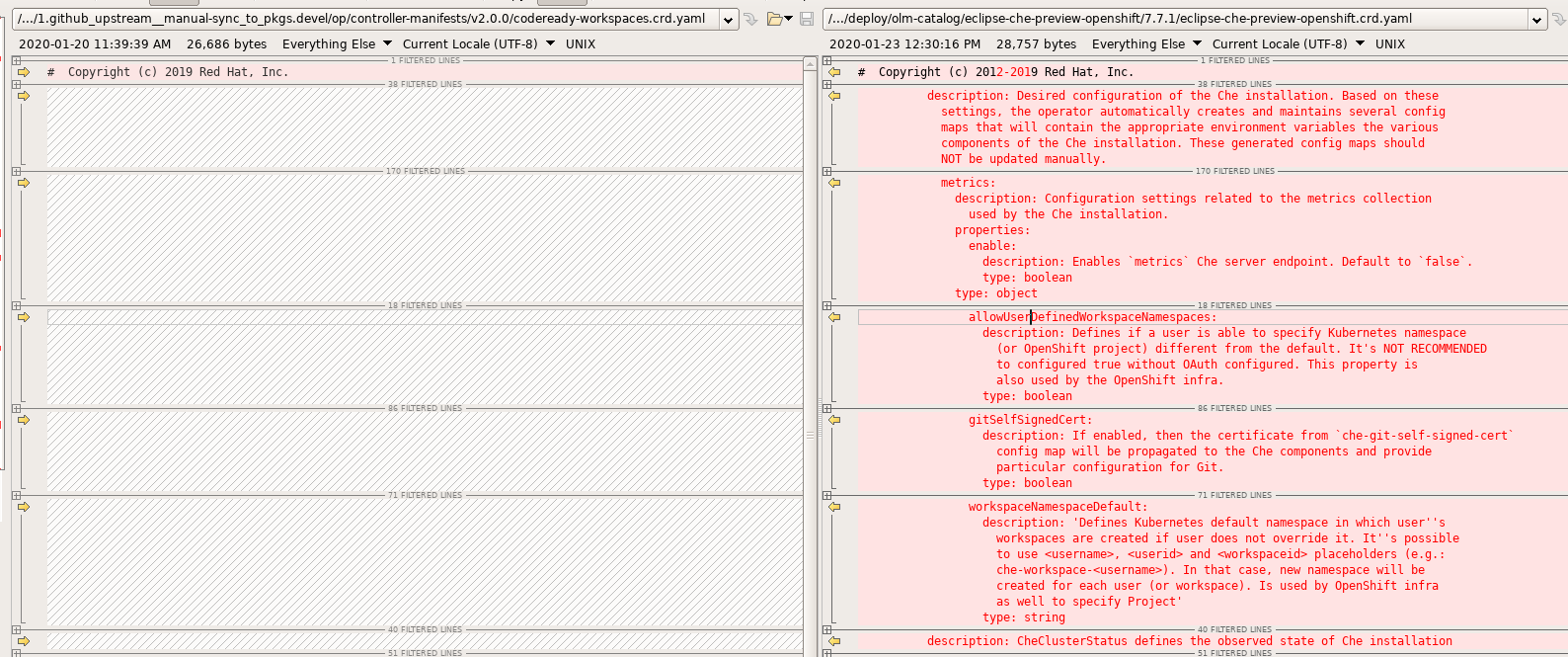The image size is (1568, 657).
Task: Click the left pane Save file icon
Action: (807, 19)
